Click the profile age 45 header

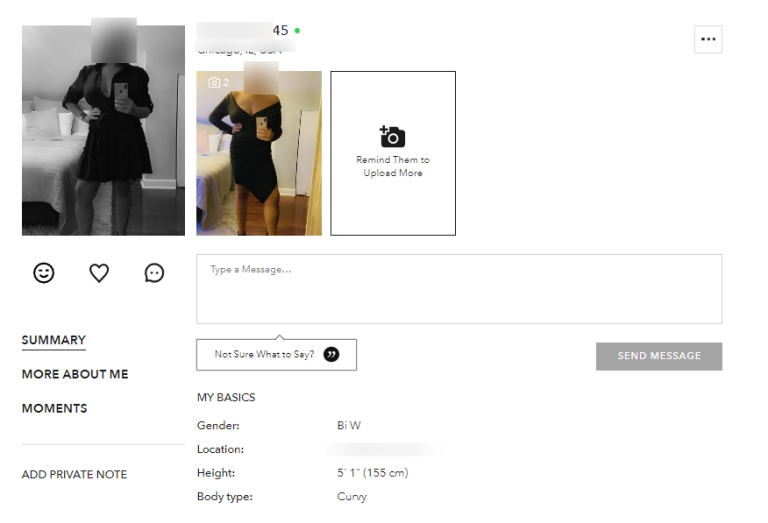(x=281, y=30)
